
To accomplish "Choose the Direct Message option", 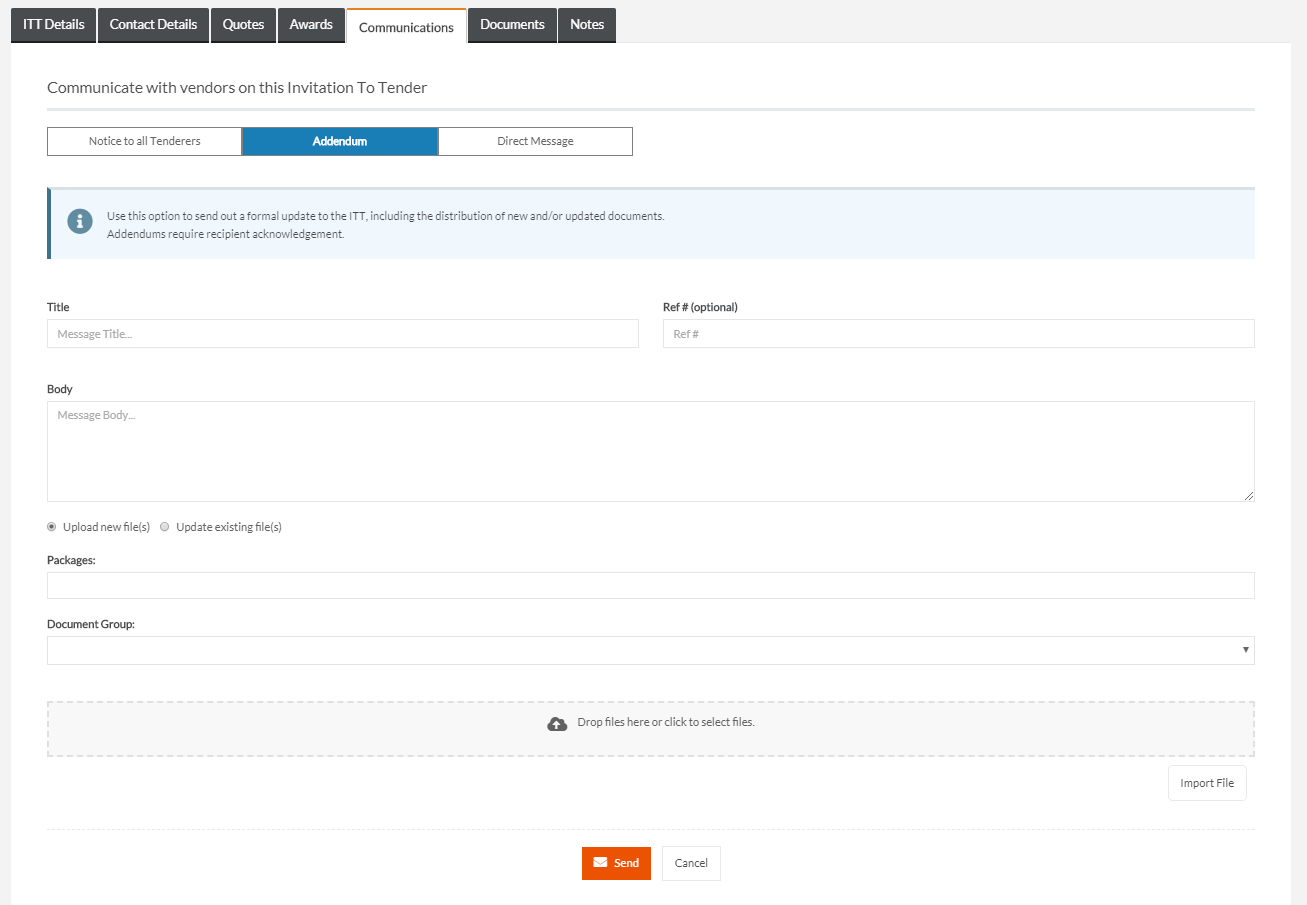I will tap(535, 141).
